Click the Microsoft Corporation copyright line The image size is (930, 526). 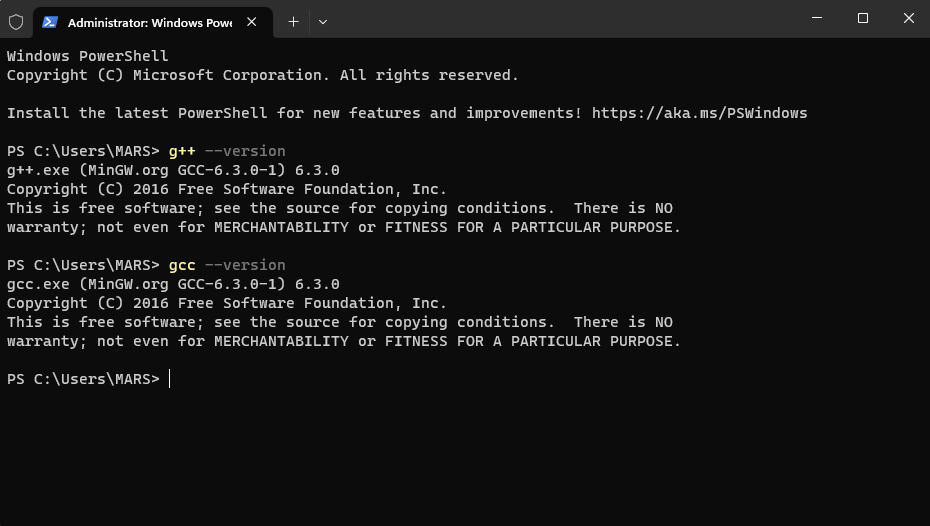[262, 75]
